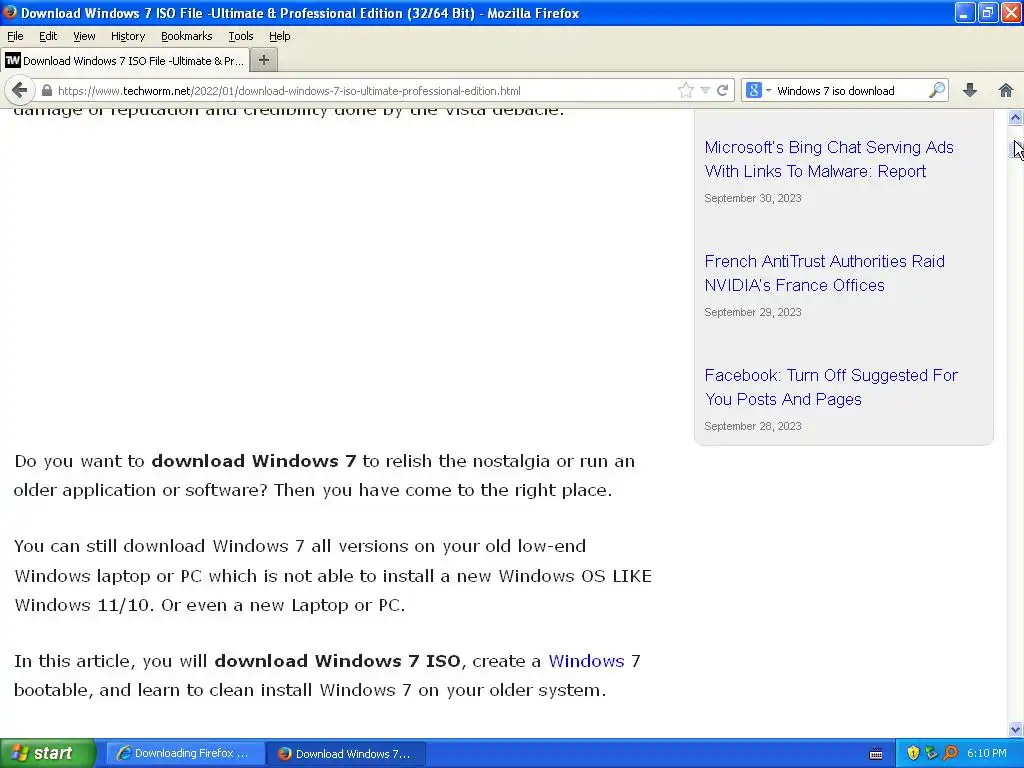The image size is (1024, 768).
Task: Click the vertical scrollbar thumb
Action: tap(1015, 150)
